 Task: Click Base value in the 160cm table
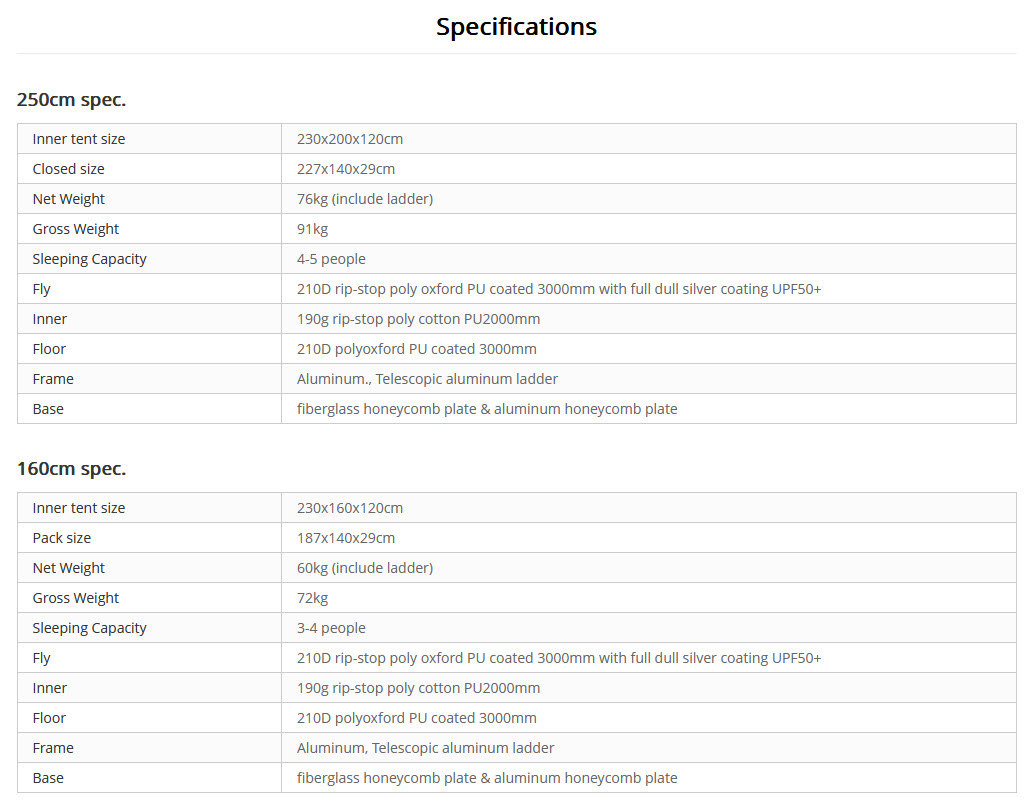(487, 778)
